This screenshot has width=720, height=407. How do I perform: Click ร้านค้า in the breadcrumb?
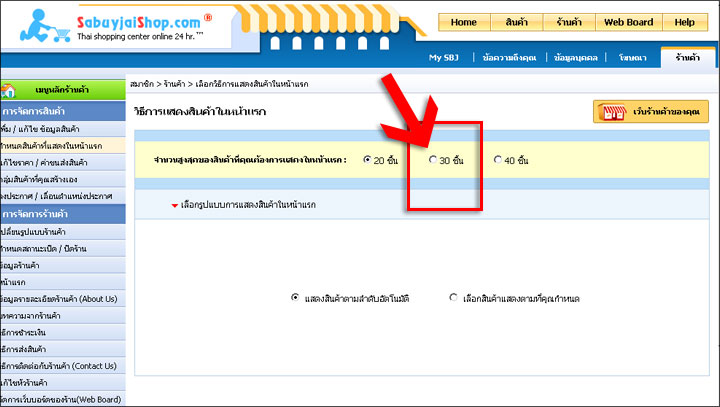(174, 84)
